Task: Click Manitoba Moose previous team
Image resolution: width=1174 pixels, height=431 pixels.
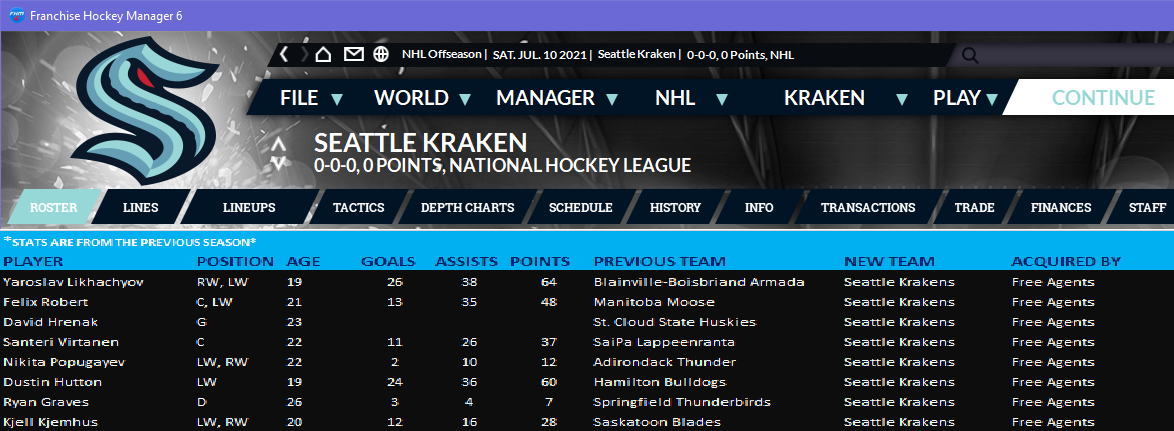Action: (x=654, y=302)
